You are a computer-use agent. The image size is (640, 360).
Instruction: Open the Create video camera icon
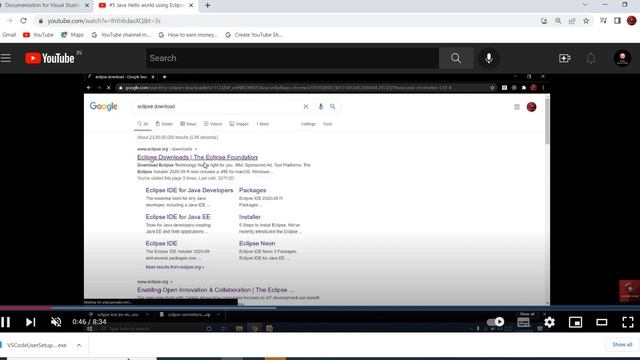(x=565, y=58)
